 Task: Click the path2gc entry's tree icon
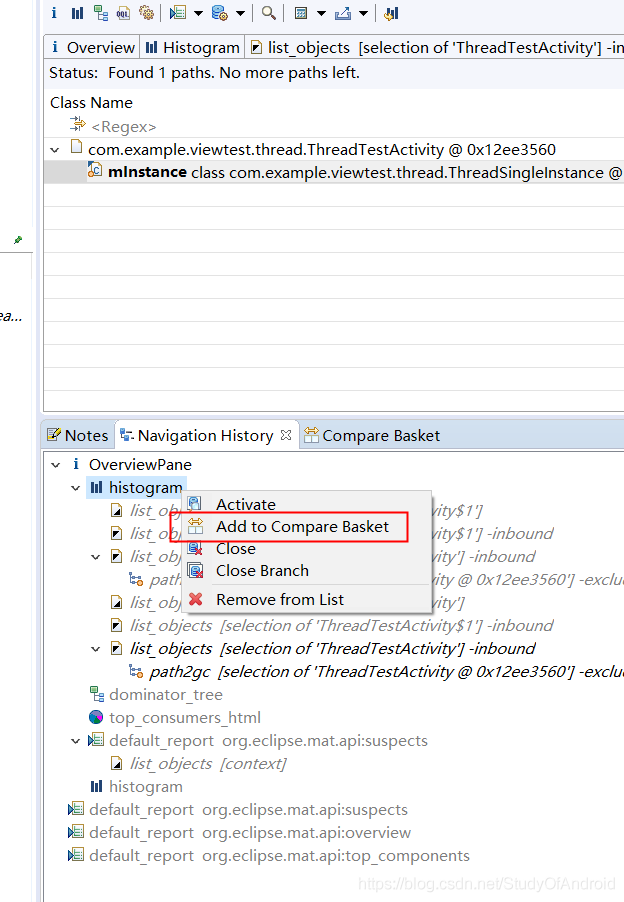(x=136, y=671)
